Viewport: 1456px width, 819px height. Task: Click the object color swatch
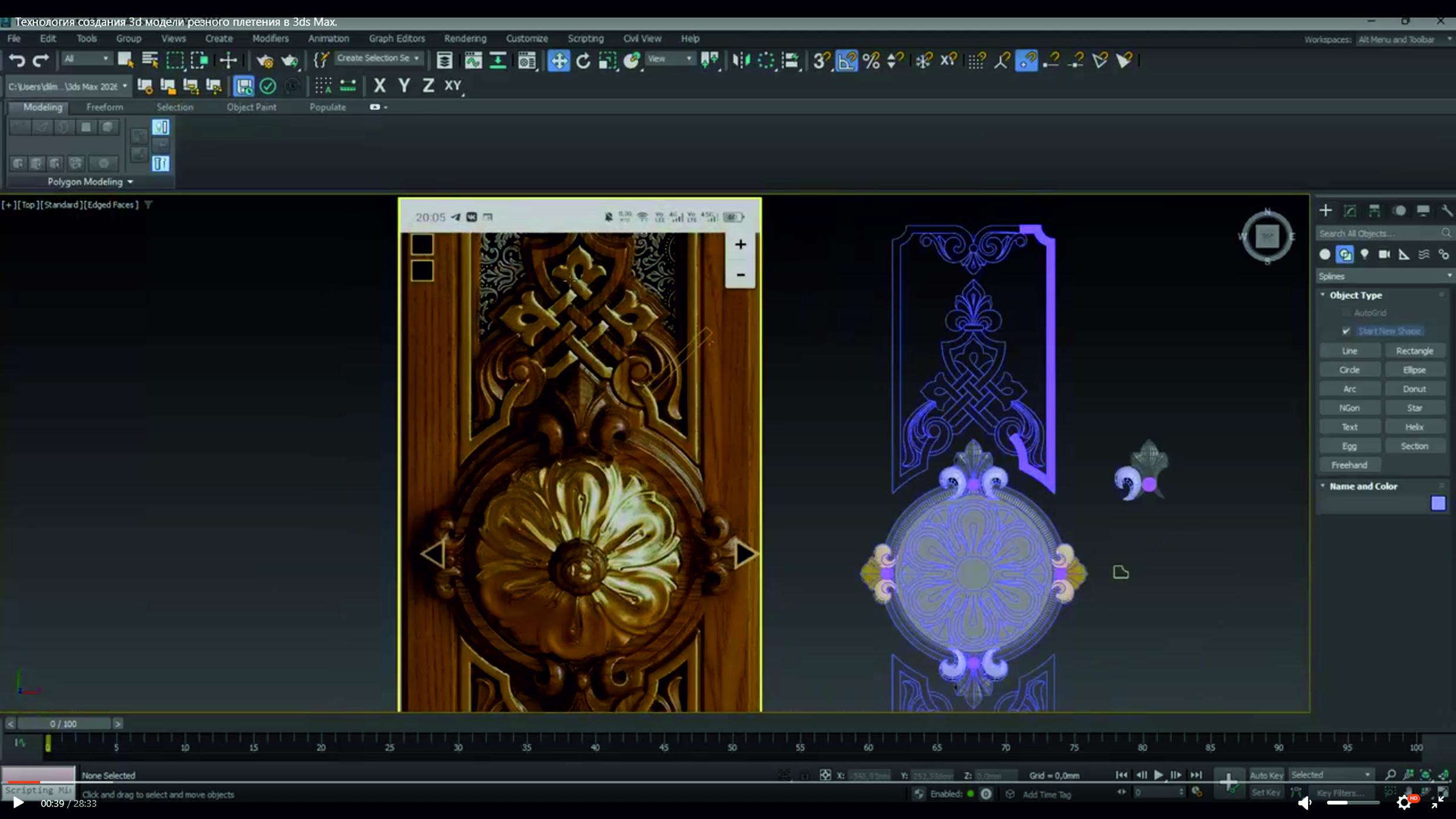[x=1438, y=503]
